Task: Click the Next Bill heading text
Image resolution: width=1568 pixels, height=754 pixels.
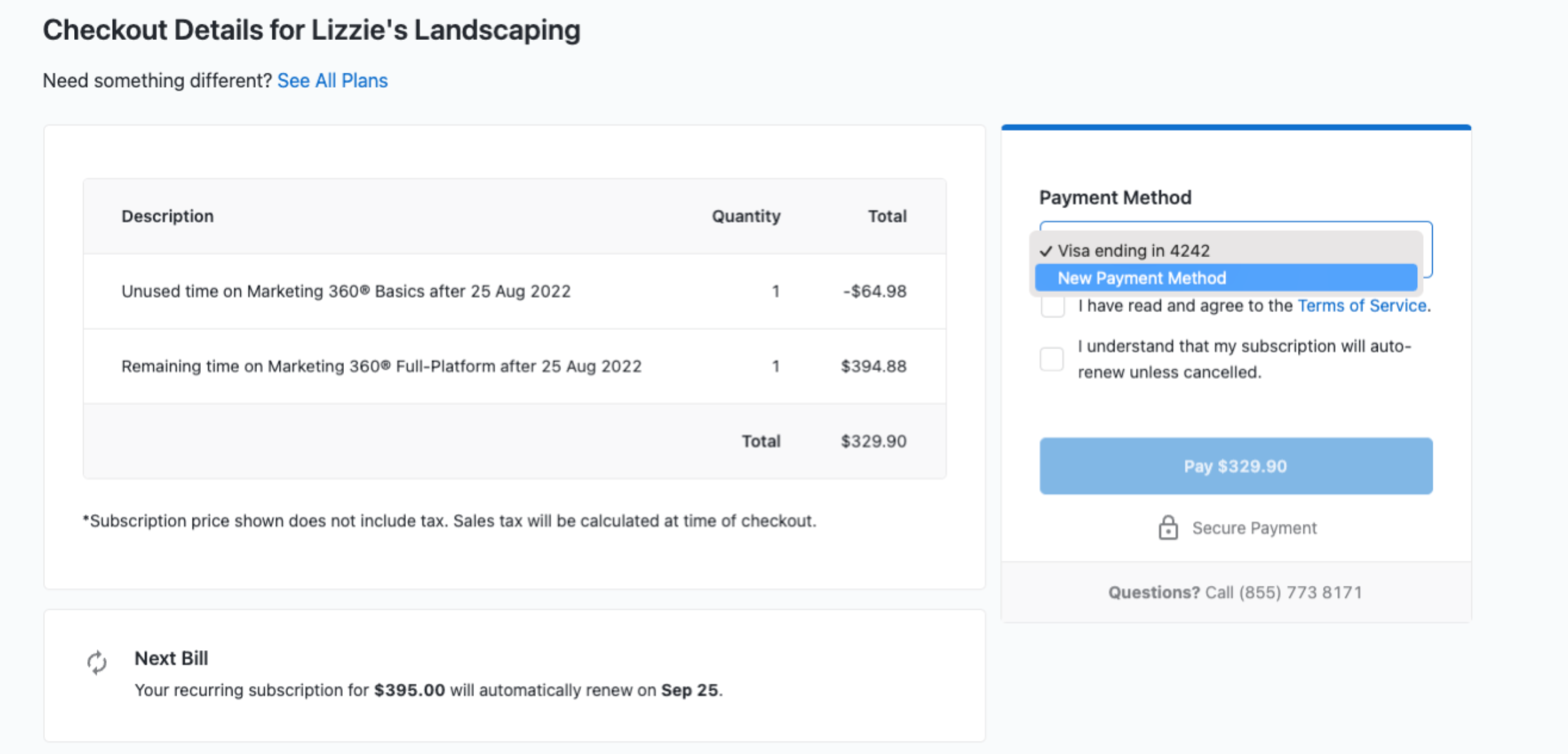Action: [171, 658]
